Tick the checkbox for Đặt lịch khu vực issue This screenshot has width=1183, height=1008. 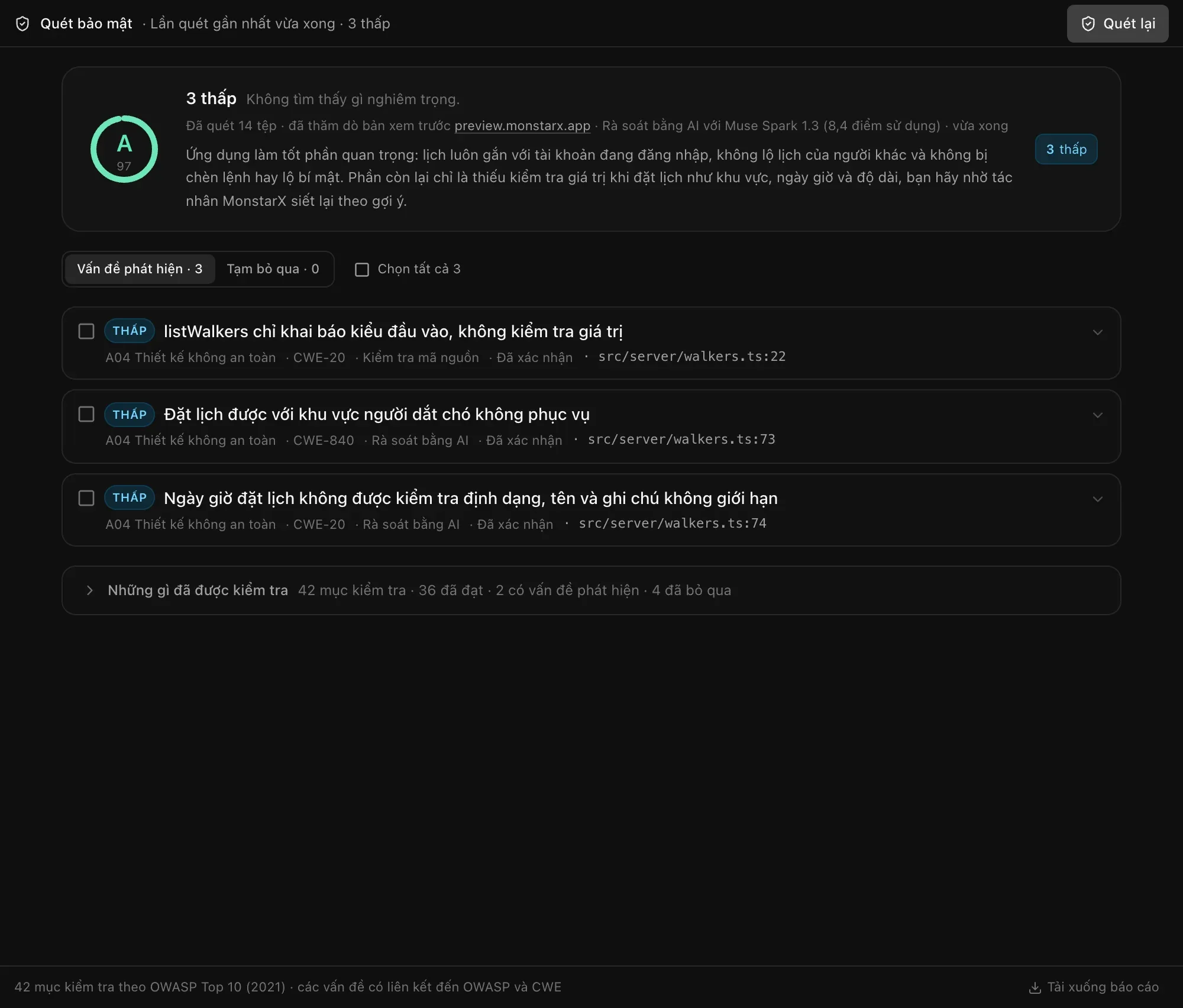(x=86, y=414)
